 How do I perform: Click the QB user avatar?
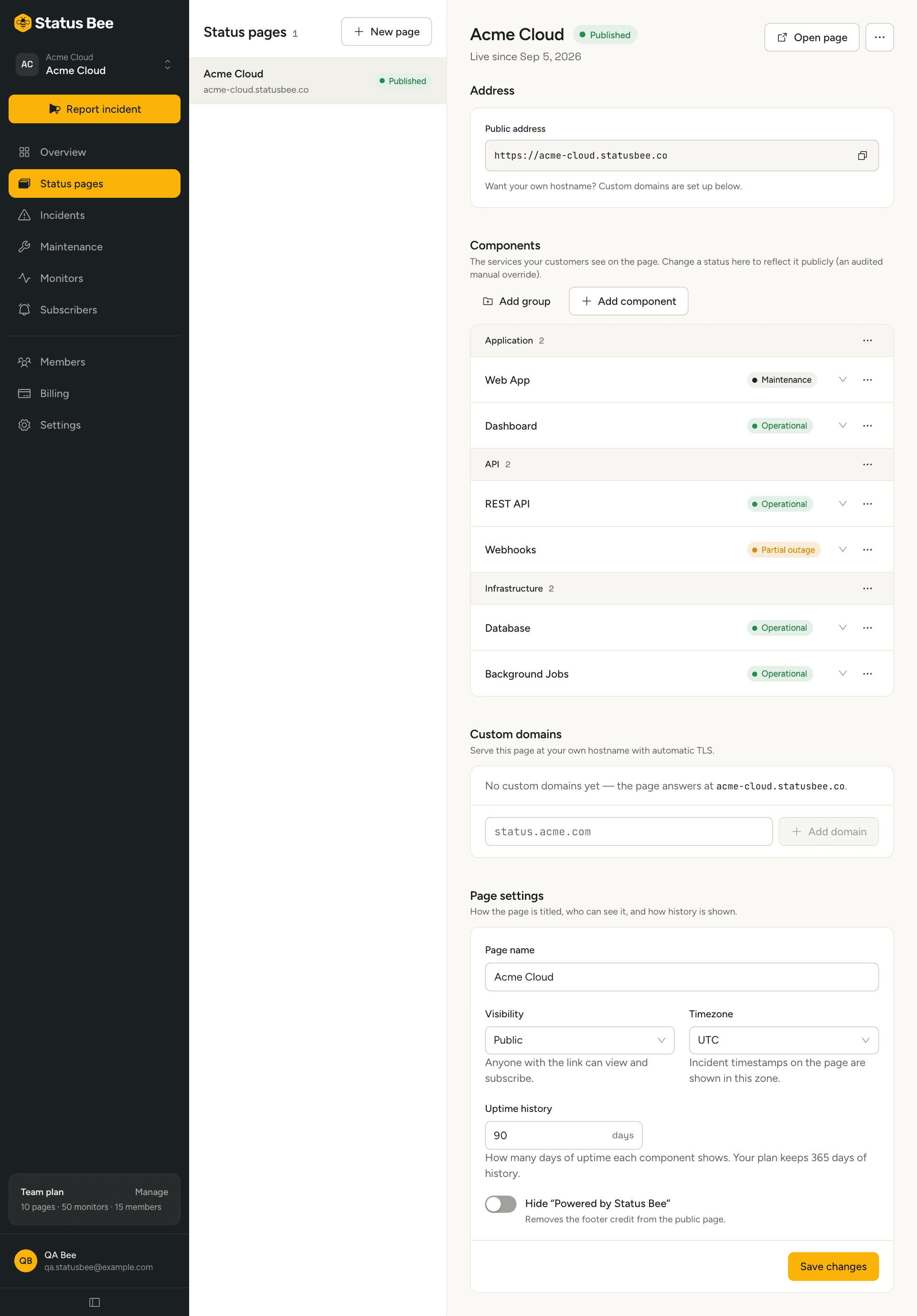click(x=26, y=1261)
